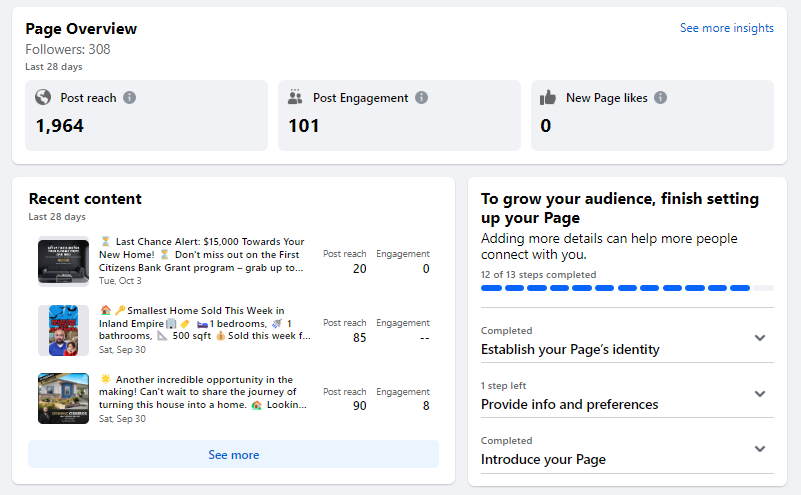Open the Another incredible opportunity post text
This screenshot has width=801, height=495.
pos(203,392)
